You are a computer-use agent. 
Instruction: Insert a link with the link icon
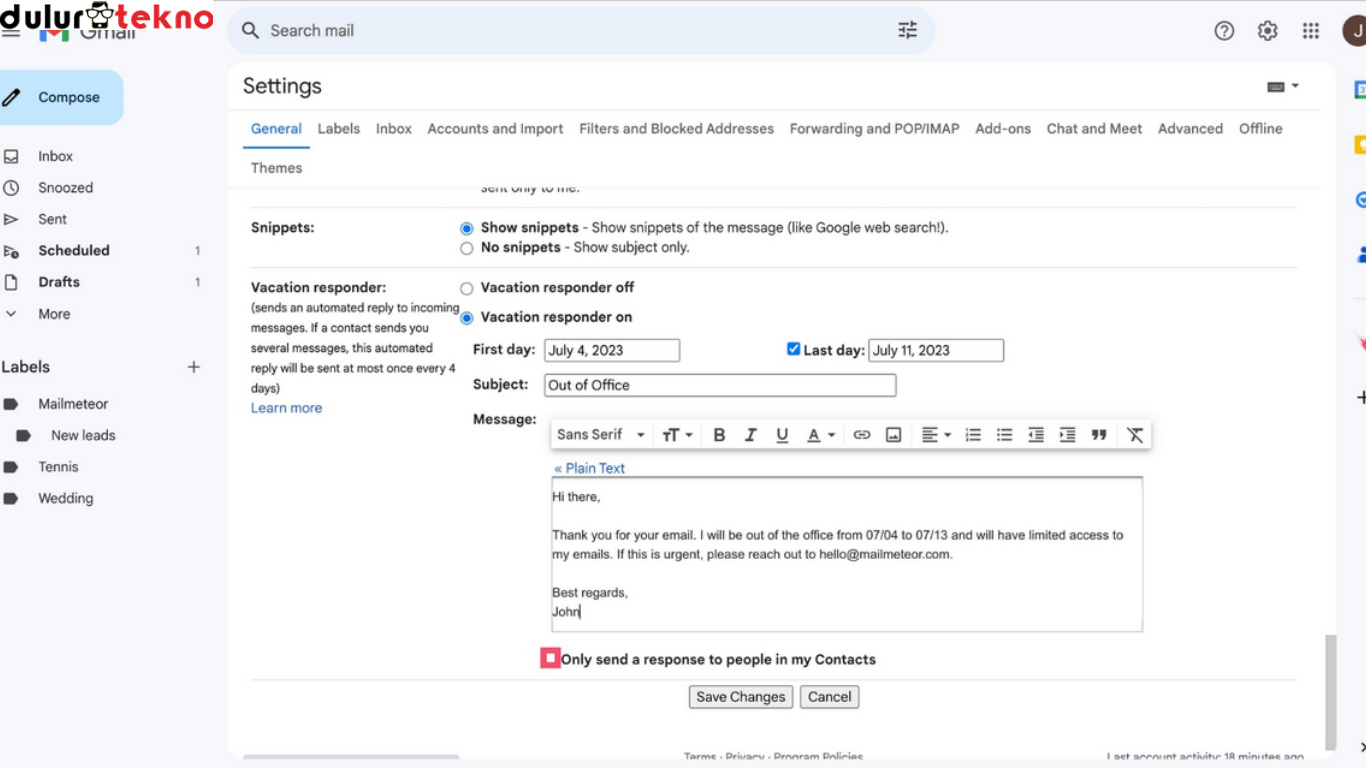[x=862, y=435]
